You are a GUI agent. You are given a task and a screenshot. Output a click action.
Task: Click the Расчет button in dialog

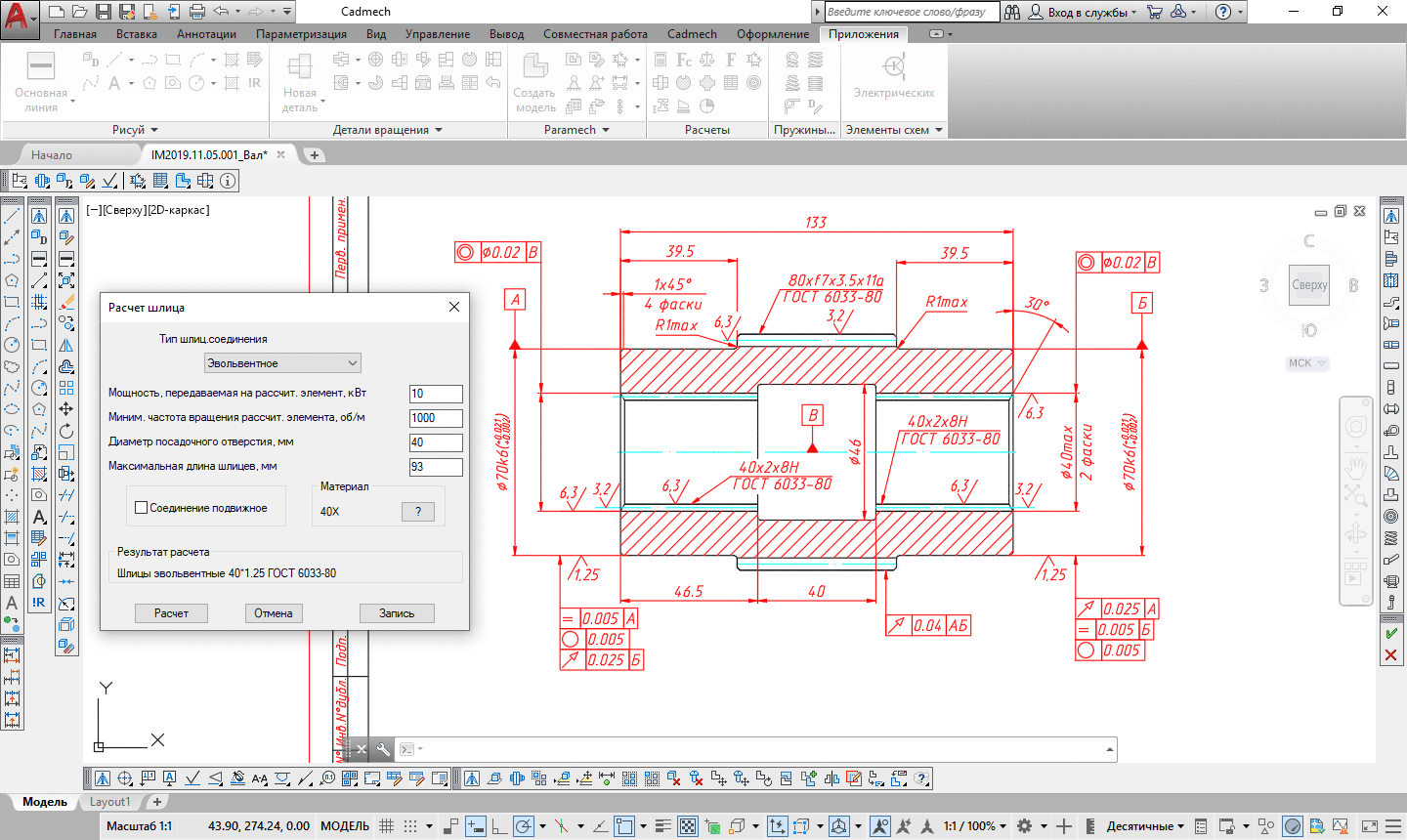tap(171, 613)
